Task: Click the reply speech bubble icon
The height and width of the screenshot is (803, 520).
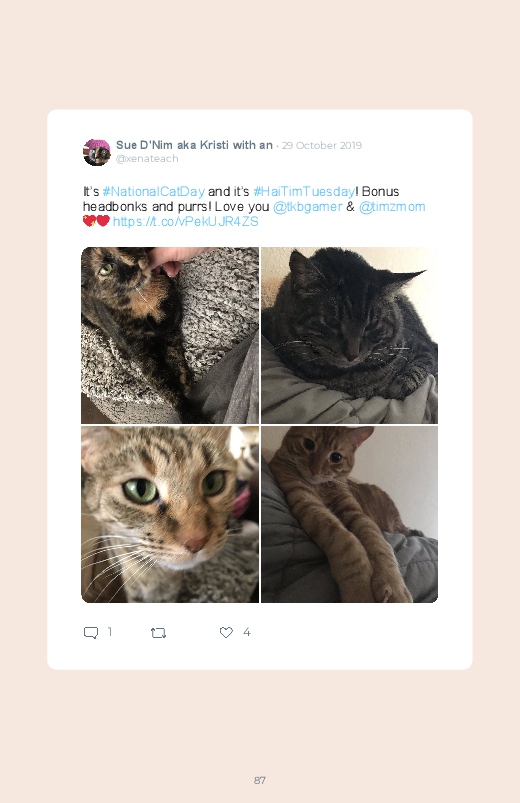Action: pyautogui.click(x=91, y=632)
